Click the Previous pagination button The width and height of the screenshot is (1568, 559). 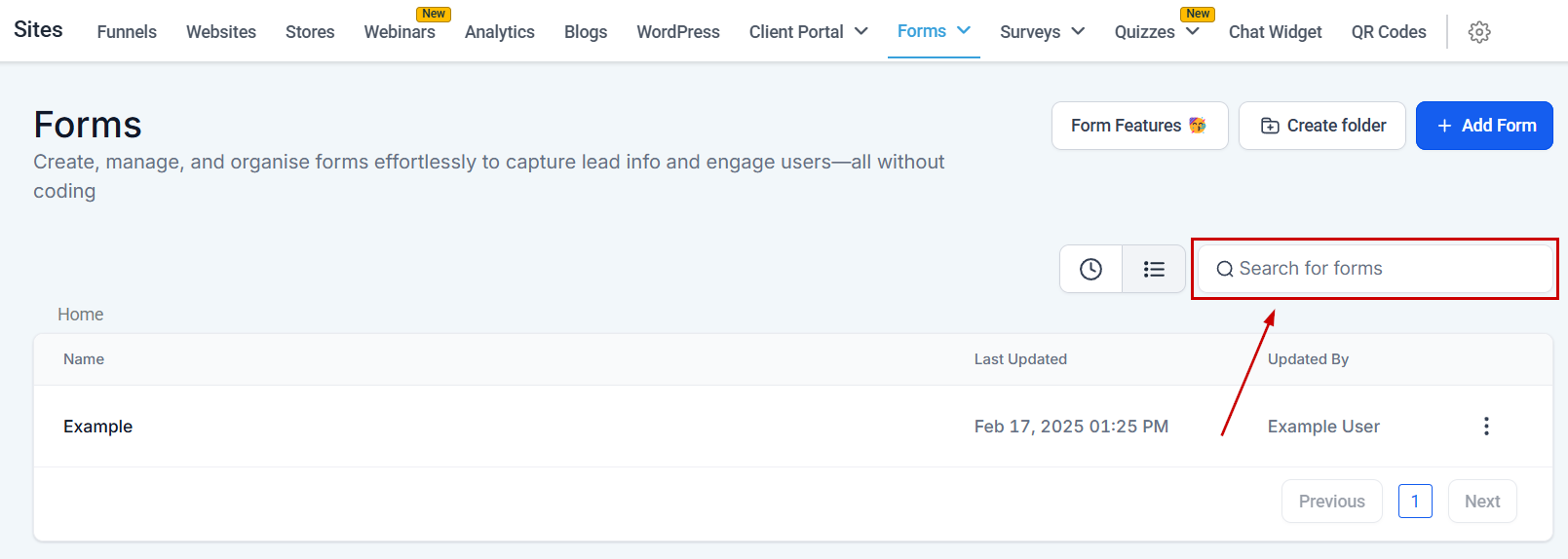pos(1331,502)
